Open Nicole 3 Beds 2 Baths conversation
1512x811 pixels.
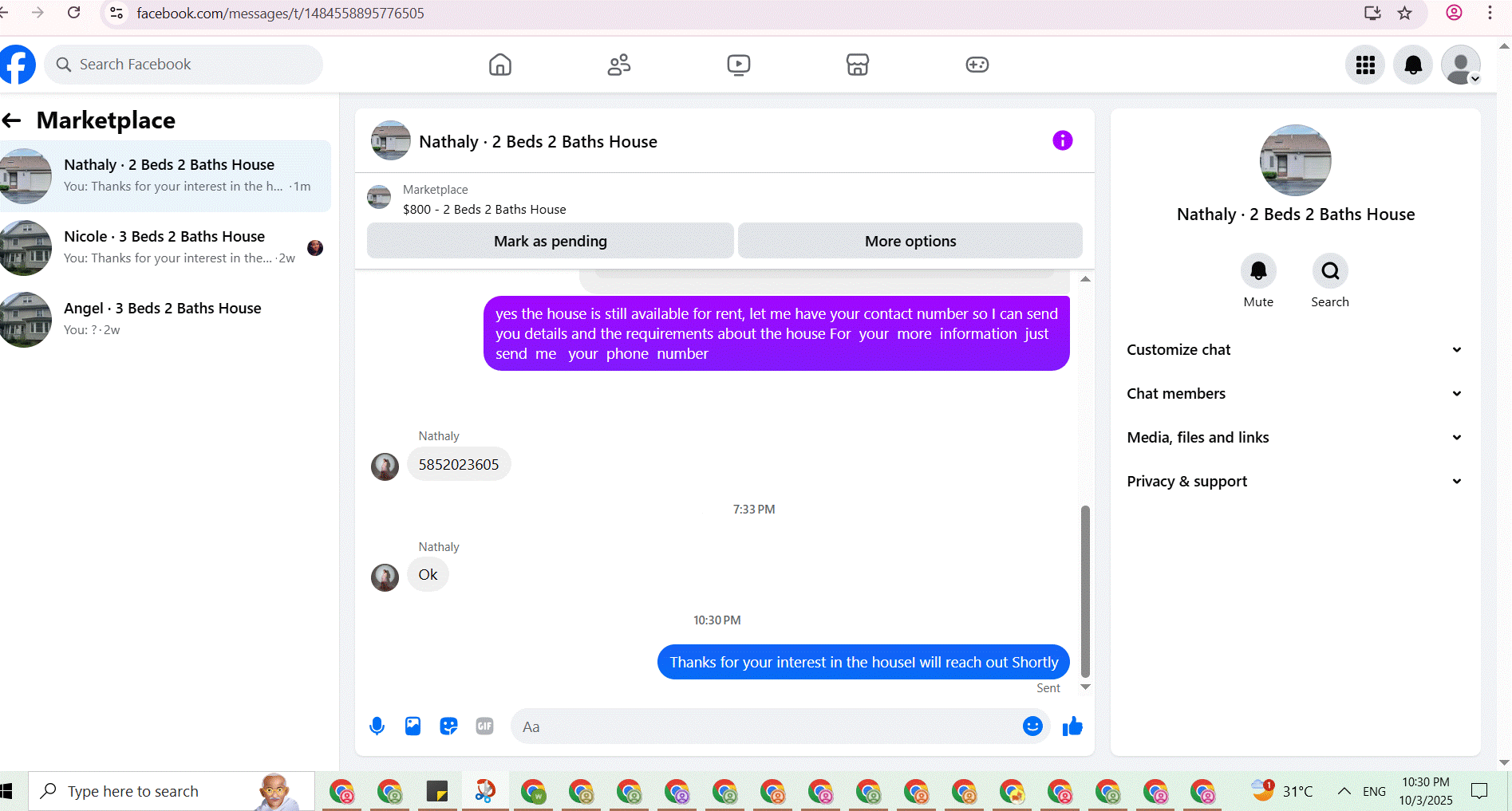click(x=165, y=248)
